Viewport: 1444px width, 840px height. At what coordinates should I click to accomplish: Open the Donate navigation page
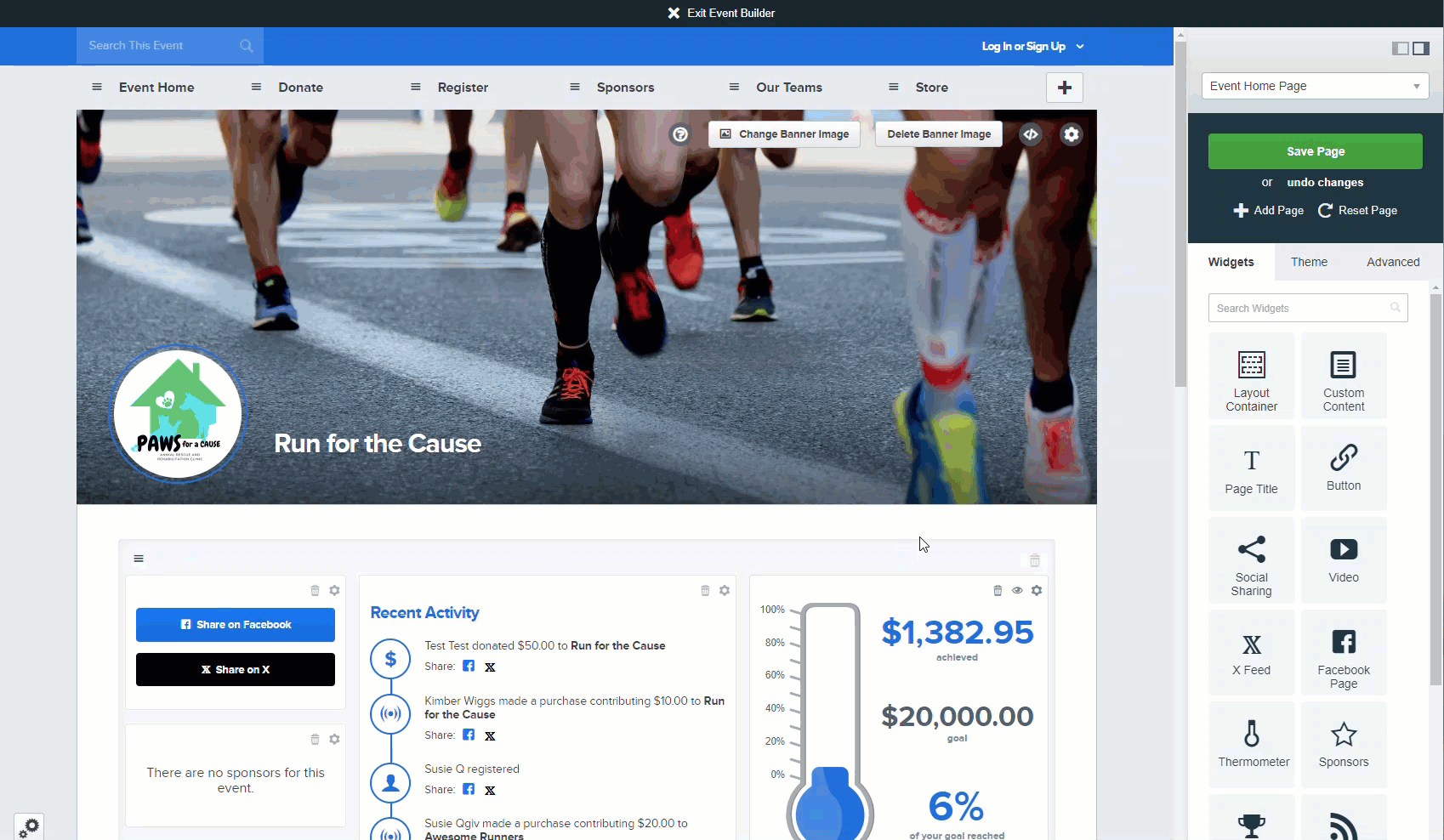pyautogui.click(x=300, y=88)
